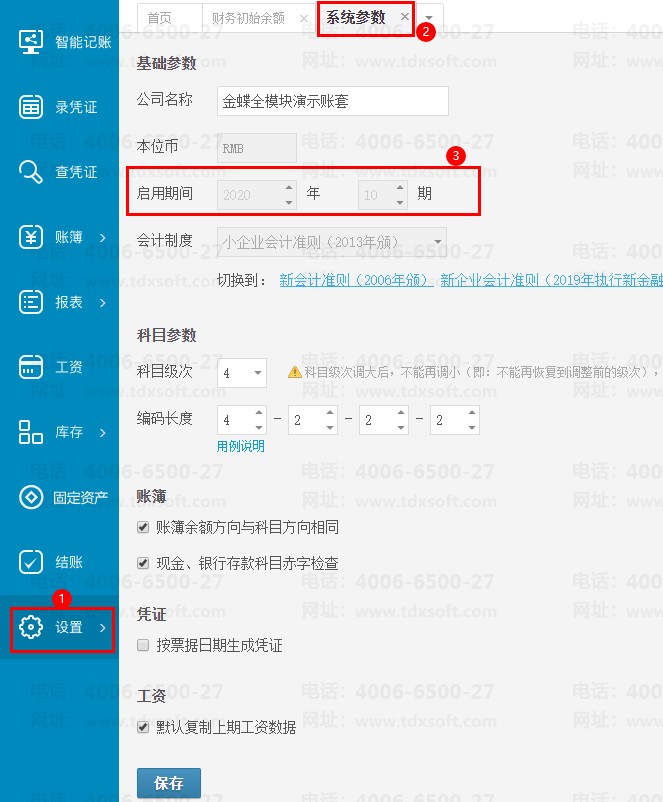663x802 pixels.
Task: Click the 公司名称 input field
Action: point(333,102)
